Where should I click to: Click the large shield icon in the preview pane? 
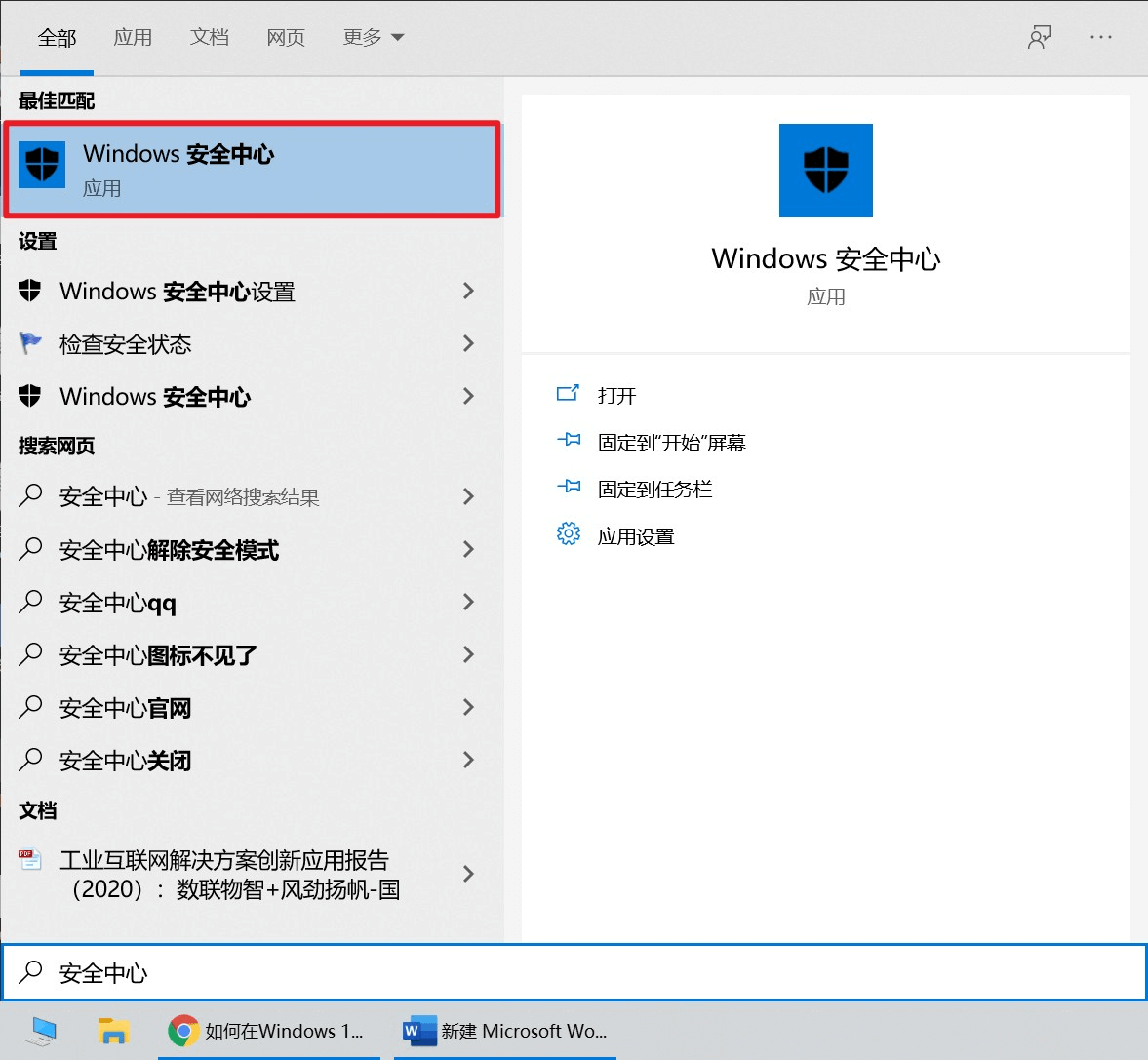pyautogui.click(x=825, y=170)
